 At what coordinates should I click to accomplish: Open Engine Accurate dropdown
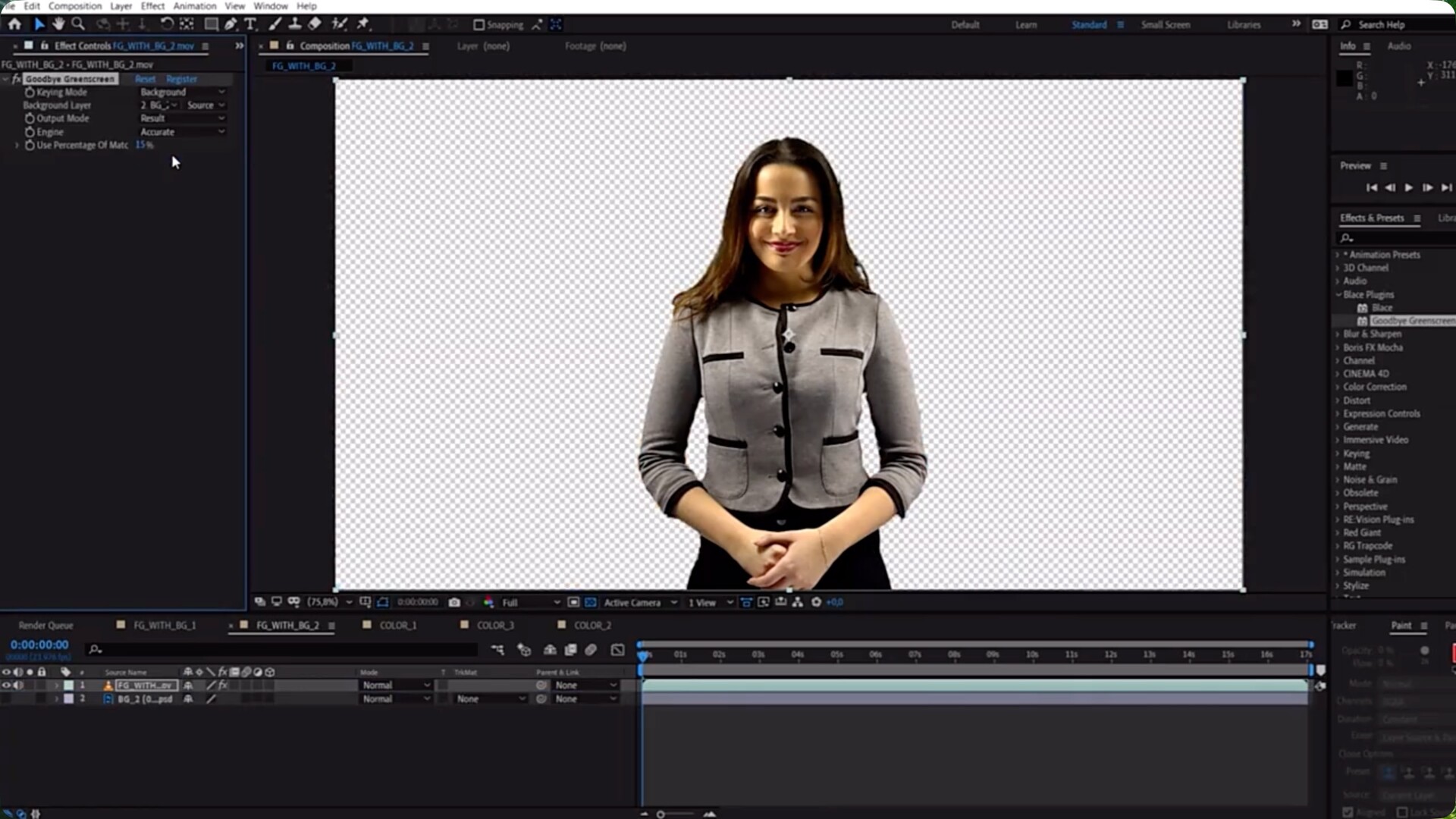click(x=182, y=132)
